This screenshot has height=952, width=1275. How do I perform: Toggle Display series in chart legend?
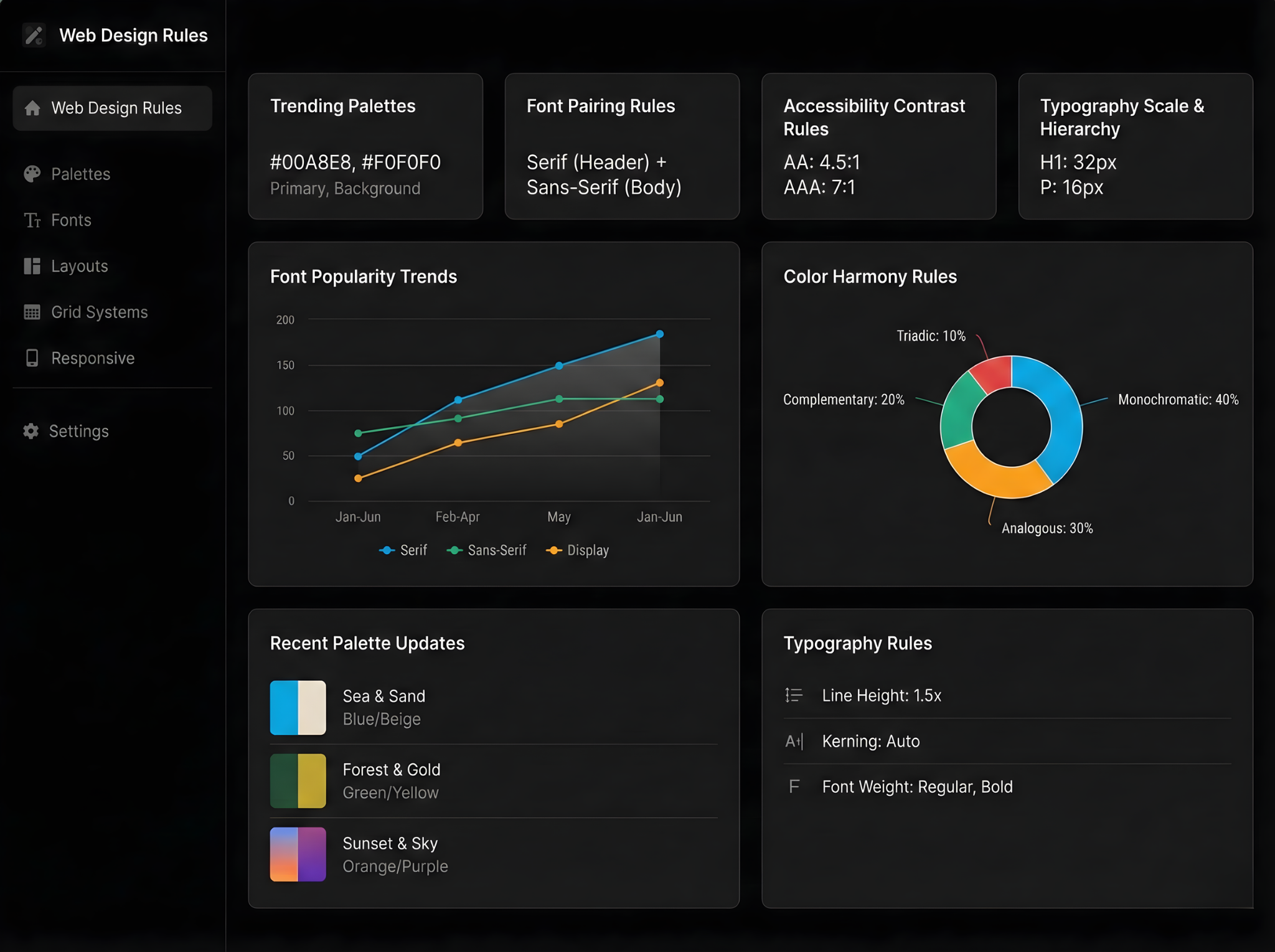pos(578,550)
